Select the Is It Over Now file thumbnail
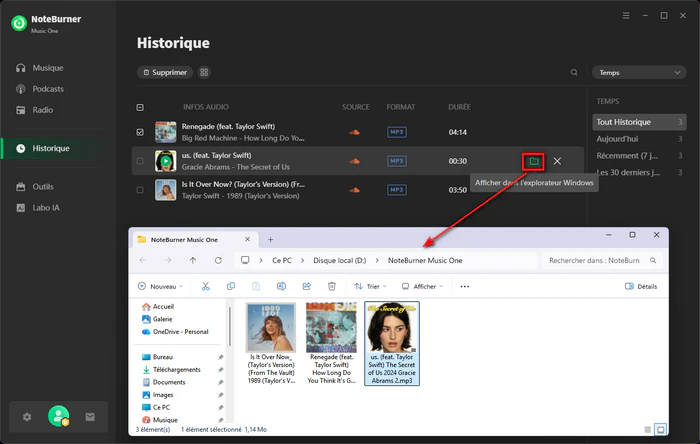 [271, 328]
